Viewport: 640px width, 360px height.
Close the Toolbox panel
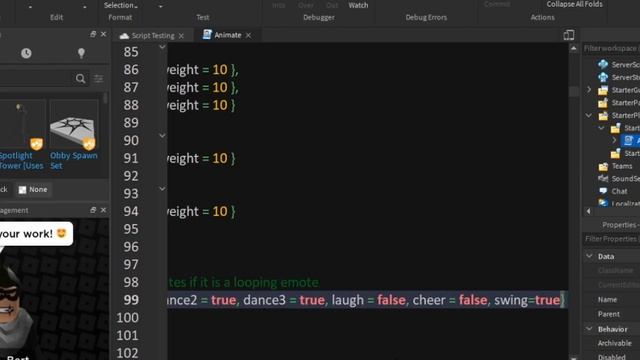tap(103, 34)
